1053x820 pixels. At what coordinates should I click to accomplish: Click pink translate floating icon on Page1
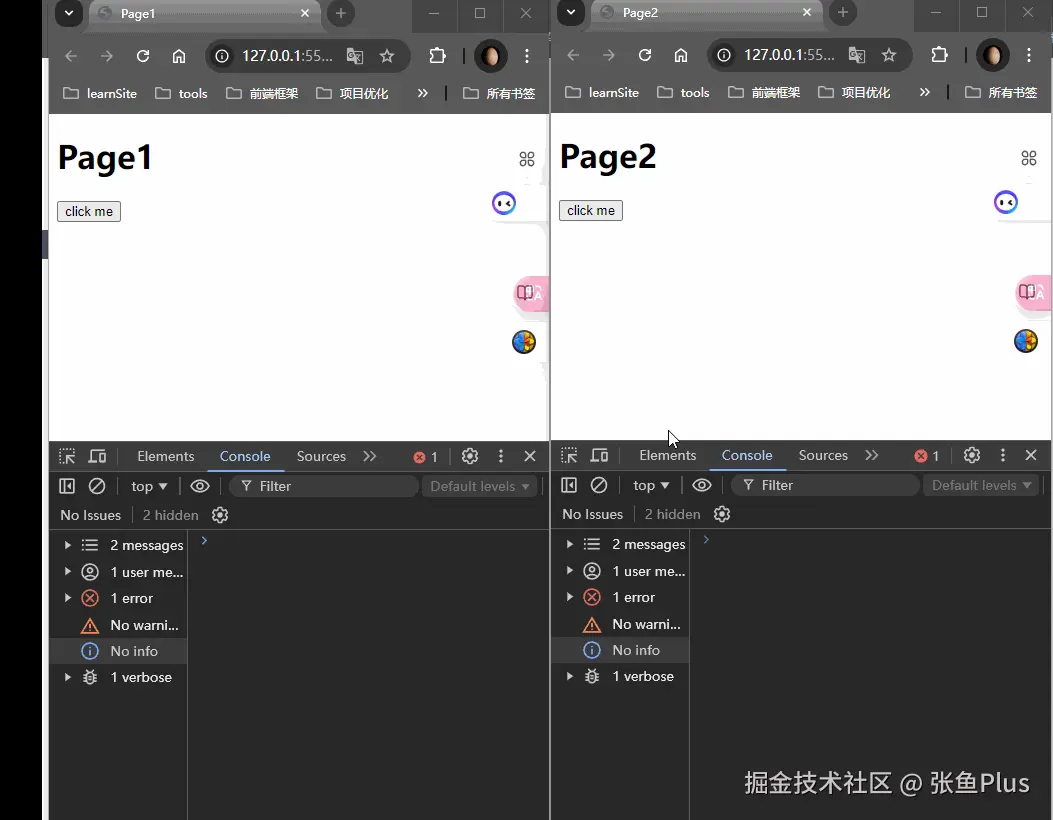(531, 293)
